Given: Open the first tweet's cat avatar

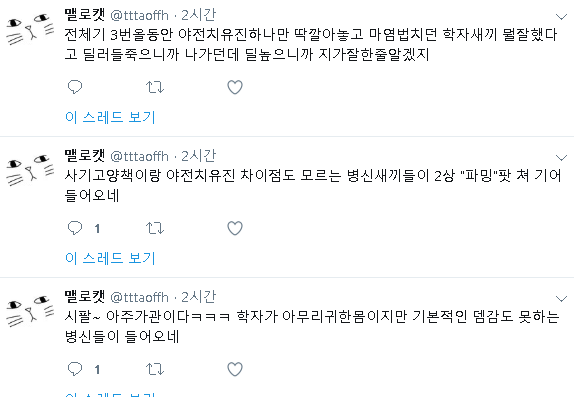Looking at the screenshot, I should (x=30, y=29).
